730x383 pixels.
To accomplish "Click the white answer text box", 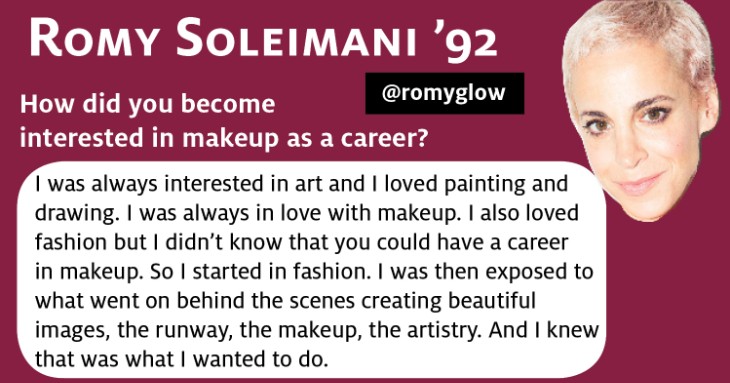I will 312,270.
